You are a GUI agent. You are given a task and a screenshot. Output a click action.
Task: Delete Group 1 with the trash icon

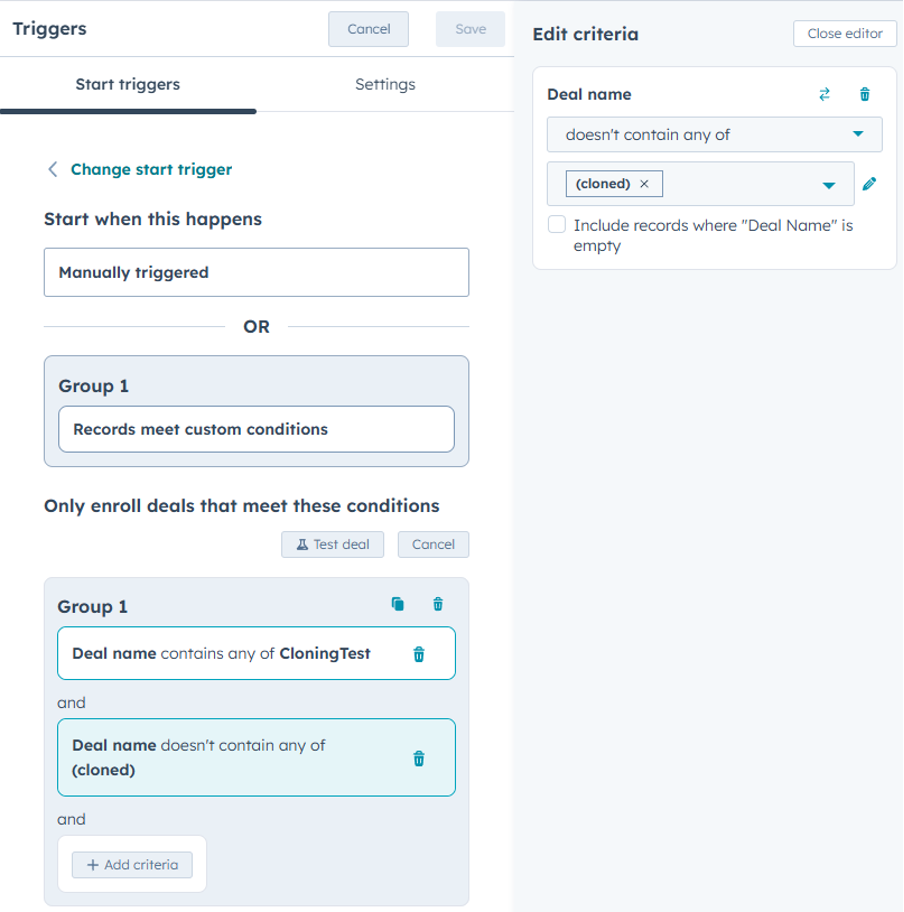438,604
